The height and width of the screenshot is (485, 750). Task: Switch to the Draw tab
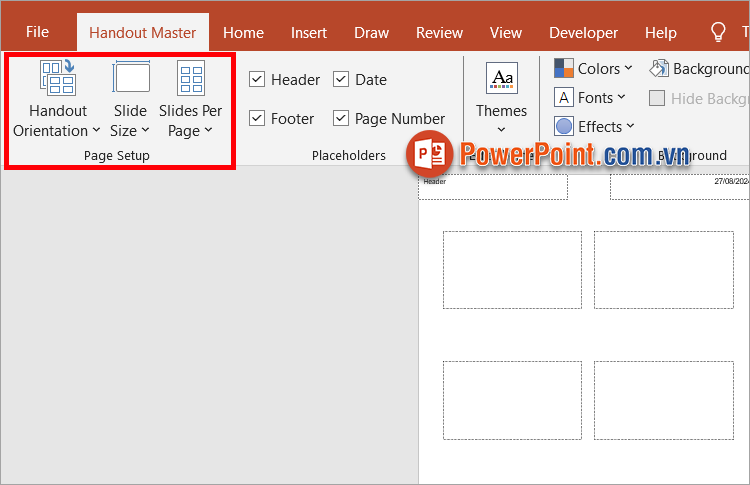coord(372,33)
